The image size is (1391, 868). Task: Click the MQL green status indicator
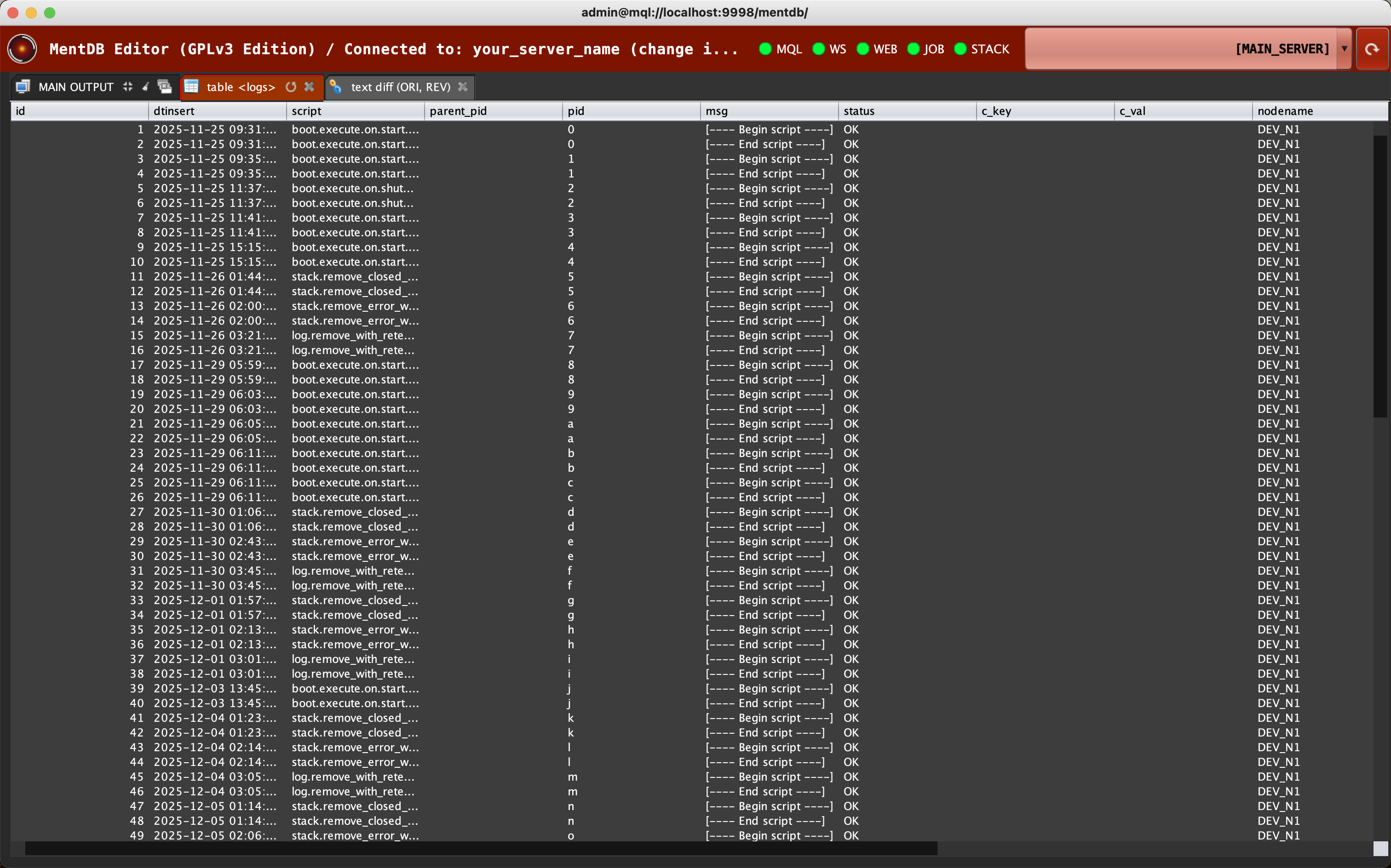(765, 49)
